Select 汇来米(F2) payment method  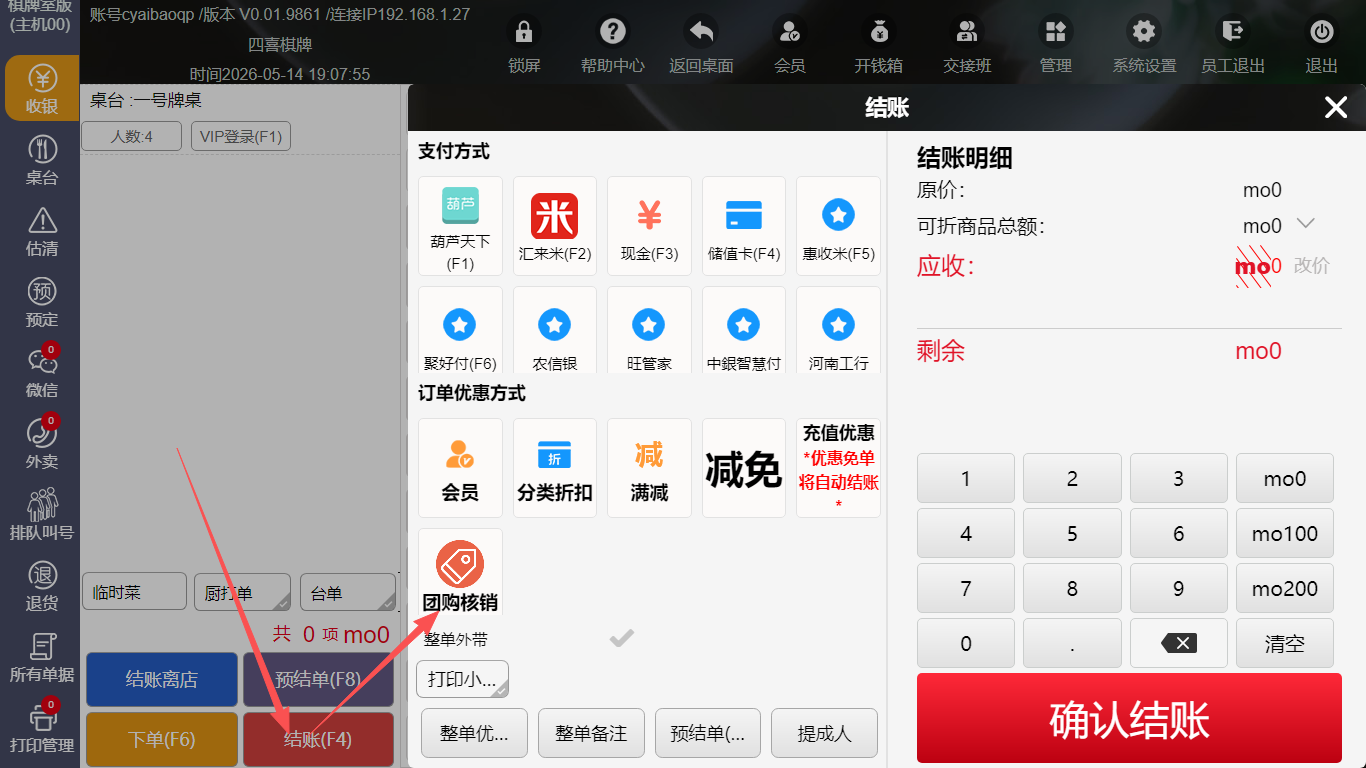point(554,226)
